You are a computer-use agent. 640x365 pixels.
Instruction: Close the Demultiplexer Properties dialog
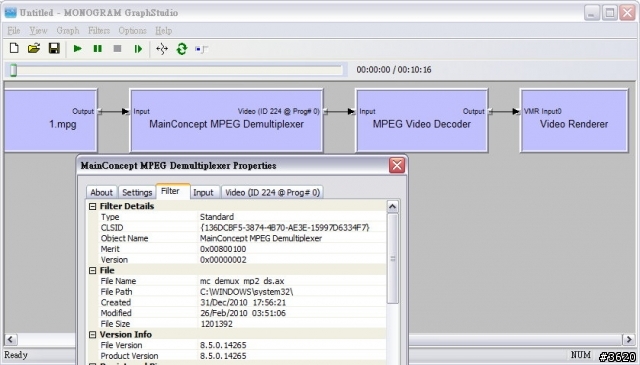[x=397, y=165]
